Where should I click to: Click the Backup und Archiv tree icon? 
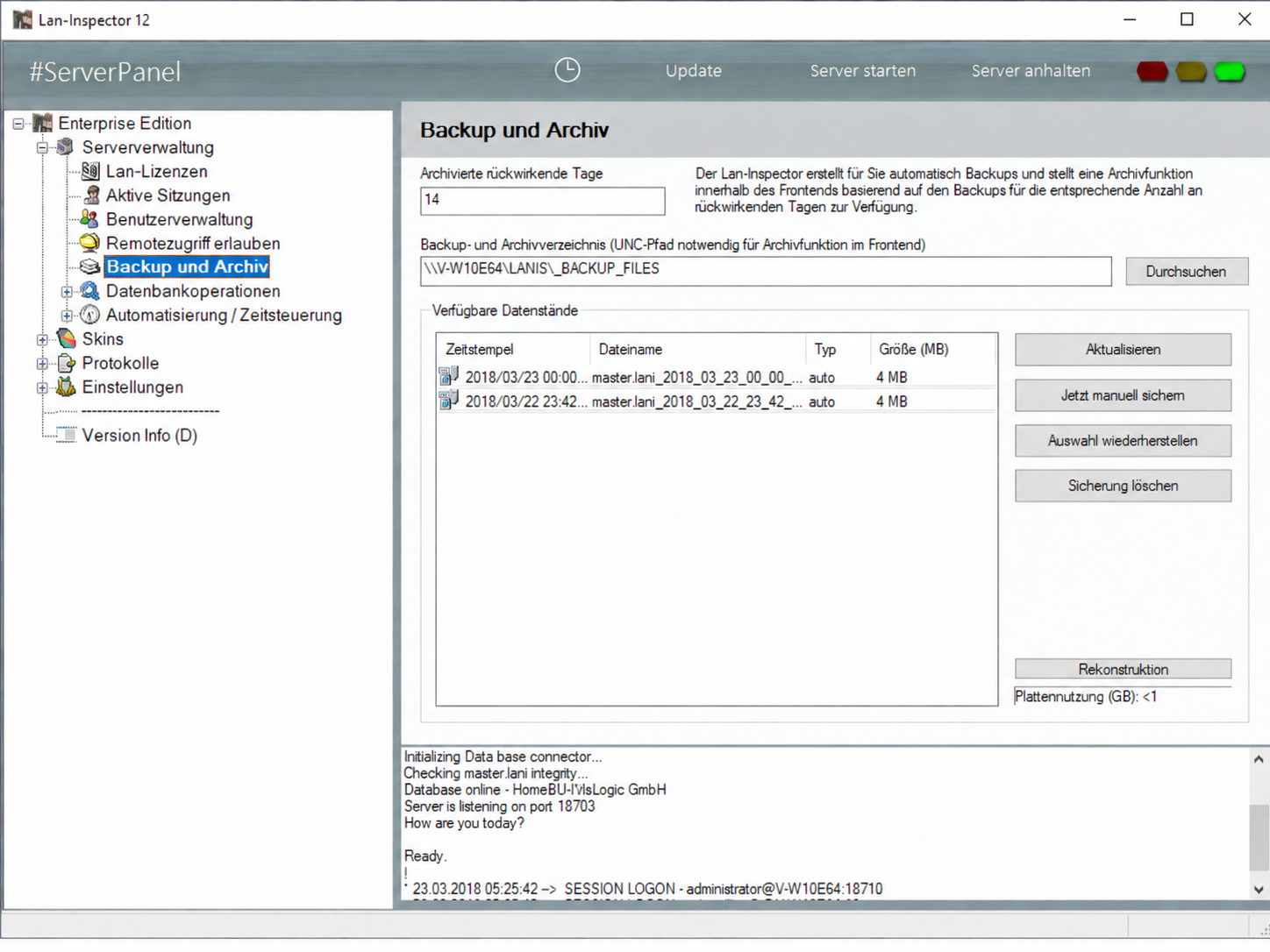tap(89, 266)
